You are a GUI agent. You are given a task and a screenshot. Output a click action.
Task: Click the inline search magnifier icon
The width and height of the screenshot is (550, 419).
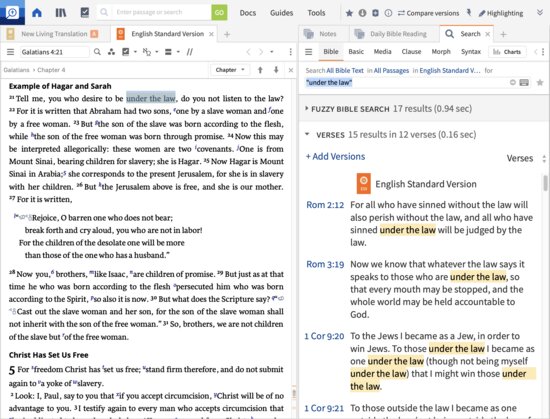point(97,52)
